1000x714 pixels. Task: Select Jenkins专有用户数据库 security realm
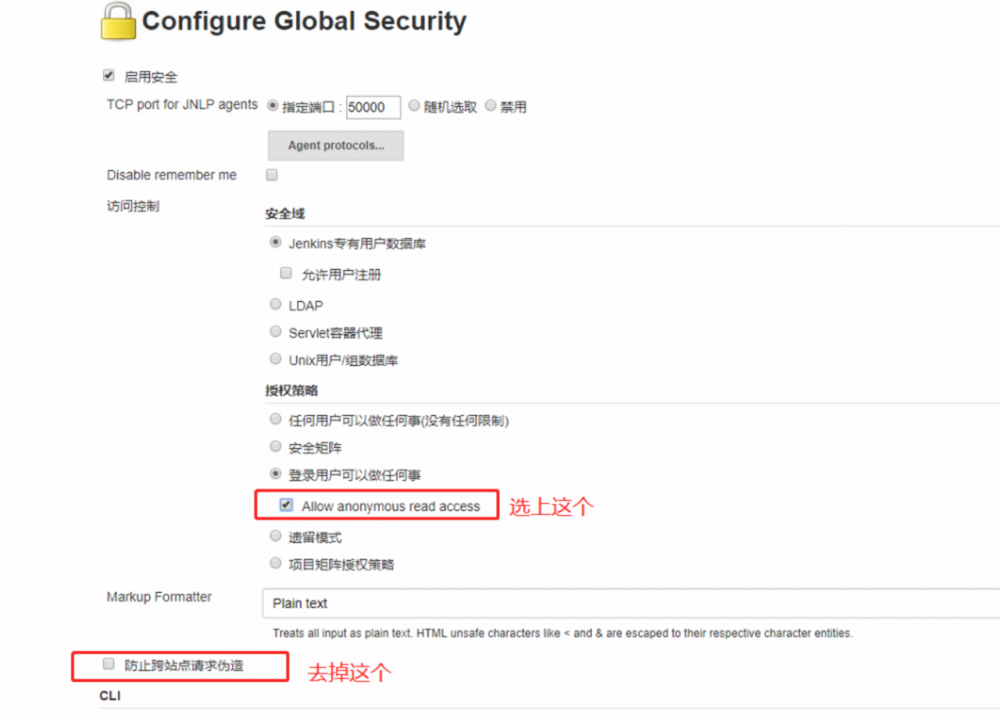[x=276, y=242]
